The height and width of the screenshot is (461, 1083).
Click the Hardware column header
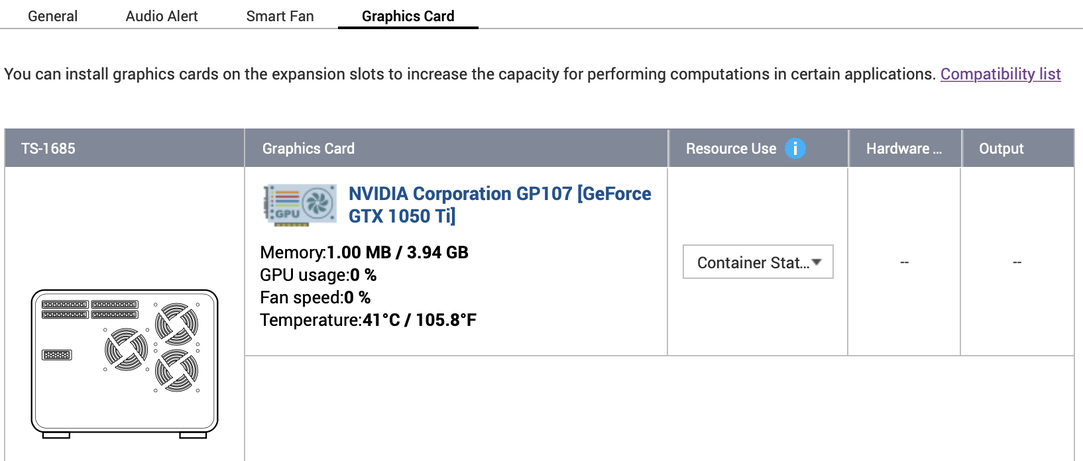(904, 148)
